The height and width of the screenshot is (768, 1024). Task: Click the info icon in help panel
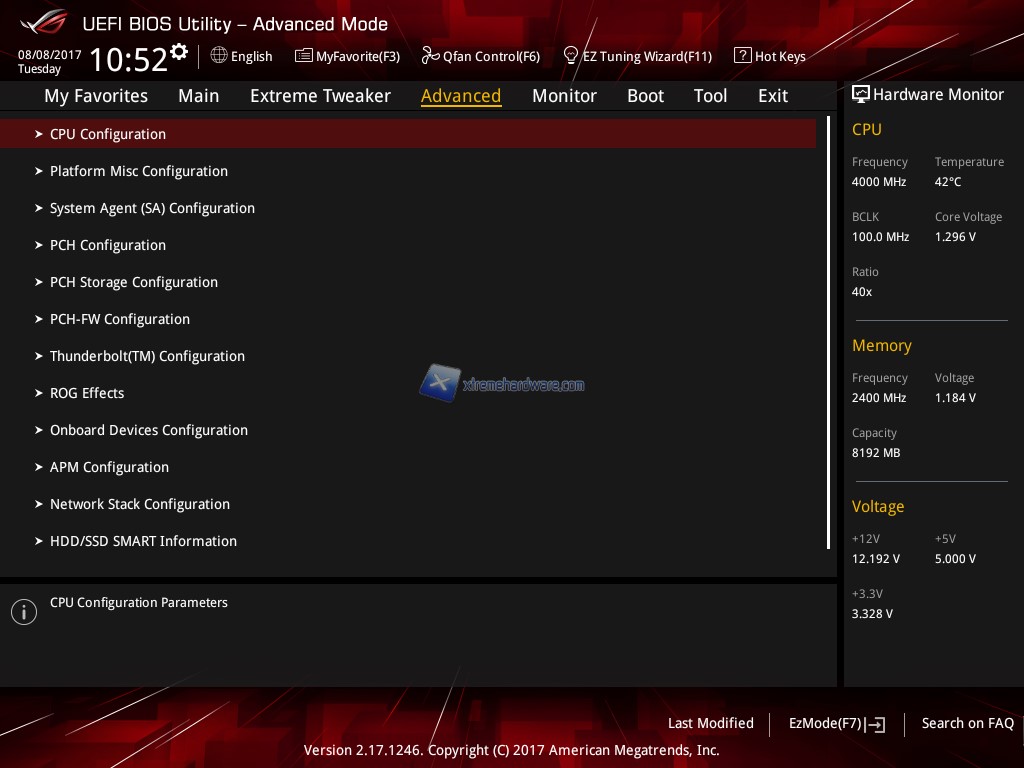pyautogui.click(x=23, y=612)
